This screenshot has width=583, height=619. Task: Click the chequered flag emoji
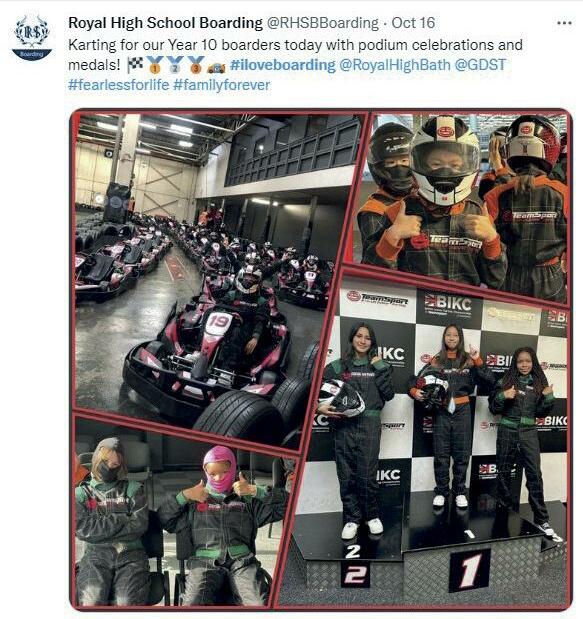click(x=135, y=65)
